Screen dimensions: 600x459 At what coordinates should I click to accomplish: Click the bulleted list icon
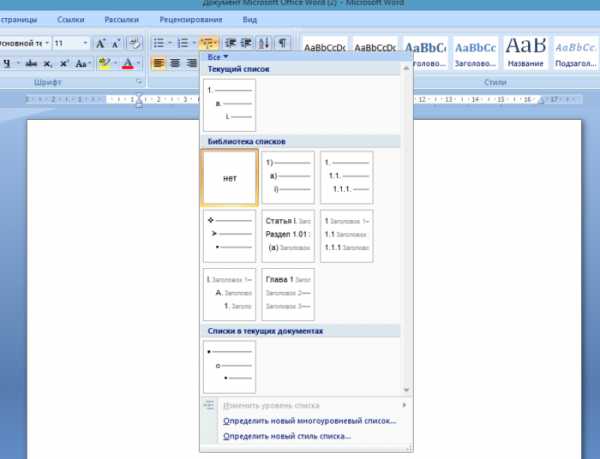(158, 43)
